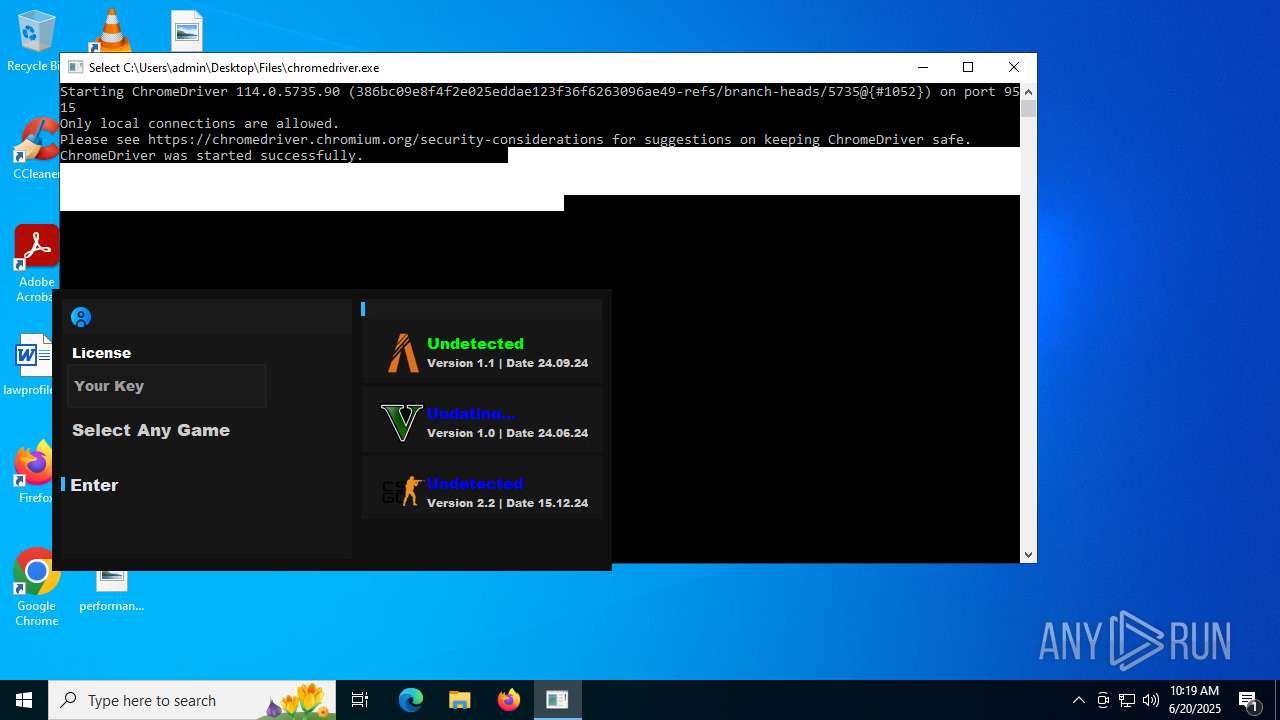1280x720 pixels.
Task: Open VLC media player desktop icon
Action: (x=111, y=30)
